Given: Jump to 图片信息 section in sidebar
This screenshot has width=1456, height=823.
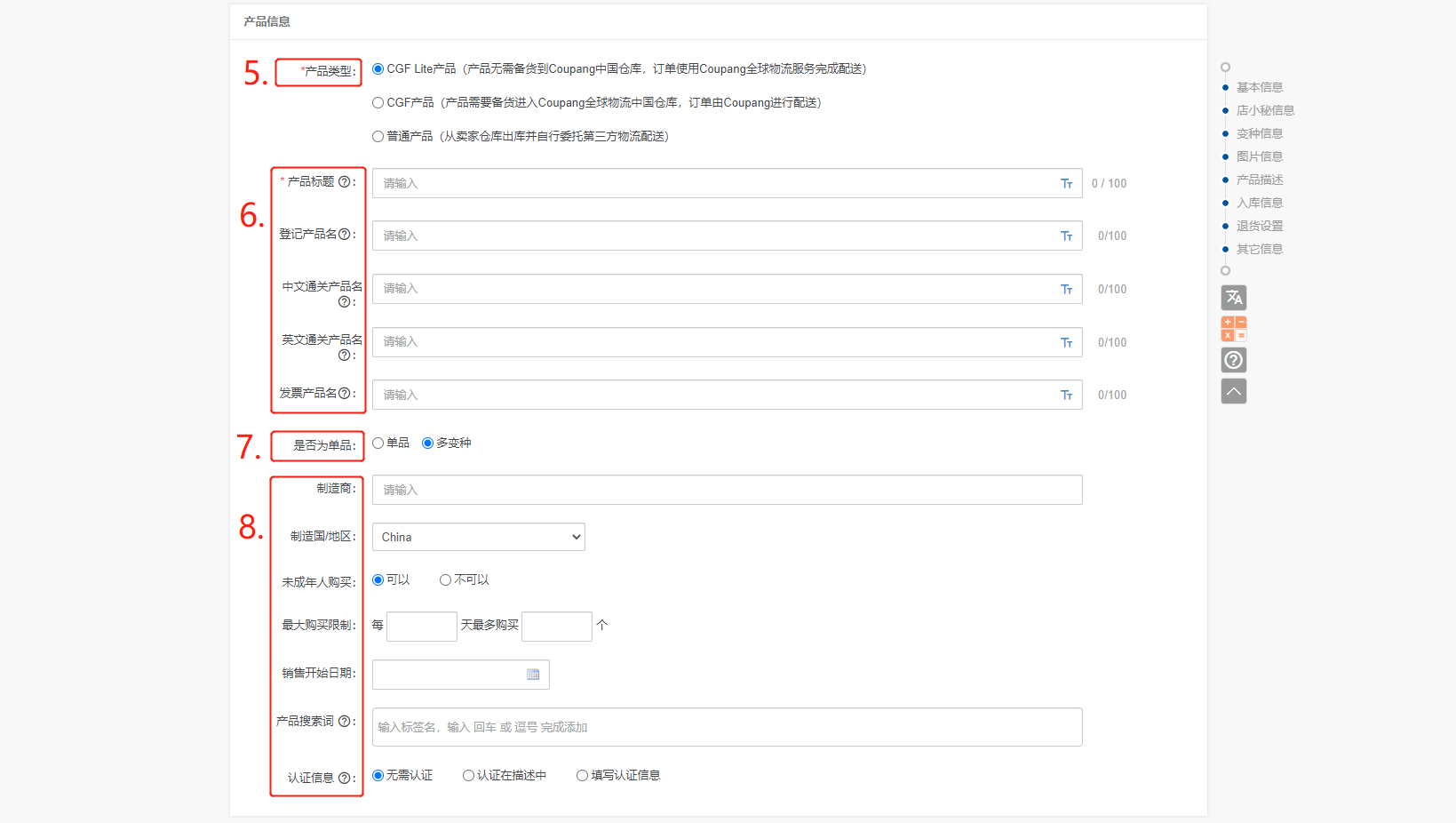Looking at the screenshot, I should point(1260,156).
